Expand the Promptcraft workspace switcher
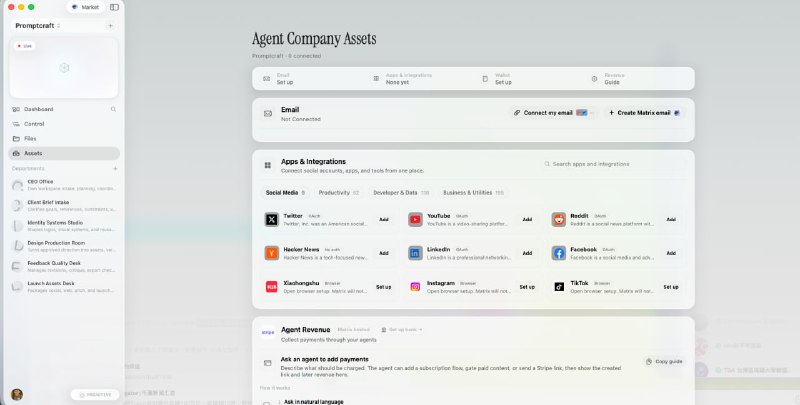This screenshot has height=405, width=800. (x=38, y=26)
